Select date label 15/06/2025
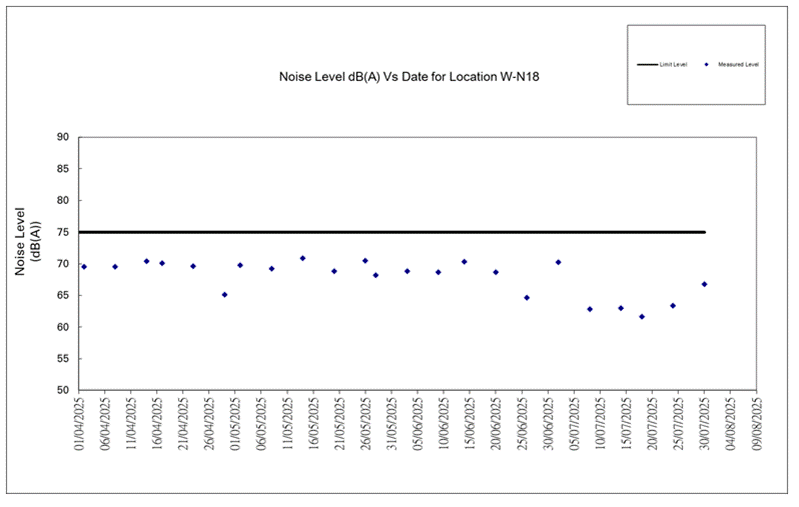The image size is (799, 507). pyautogui.click(x=469, y=424)
